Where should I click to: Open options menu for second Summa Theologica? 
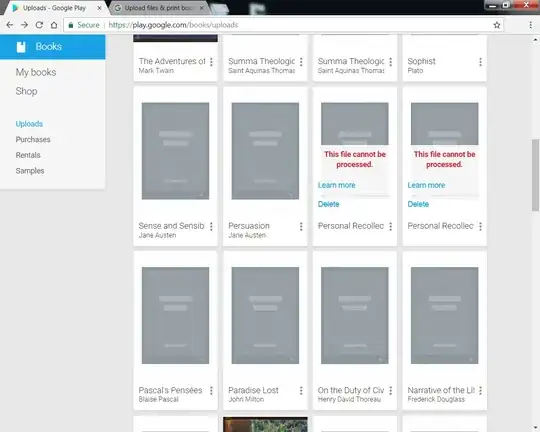coord(391,62)
